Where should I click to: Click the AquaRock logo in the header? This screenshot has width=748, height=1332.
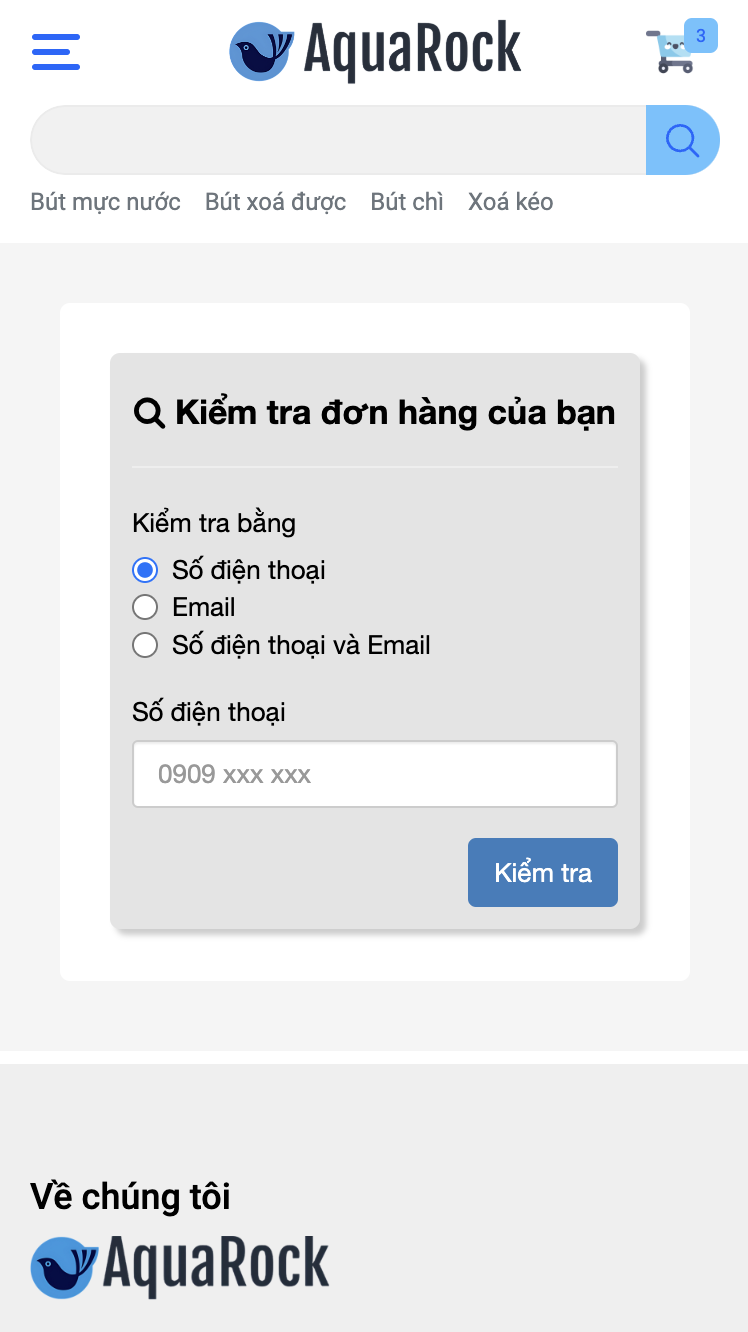coord(376,50)
